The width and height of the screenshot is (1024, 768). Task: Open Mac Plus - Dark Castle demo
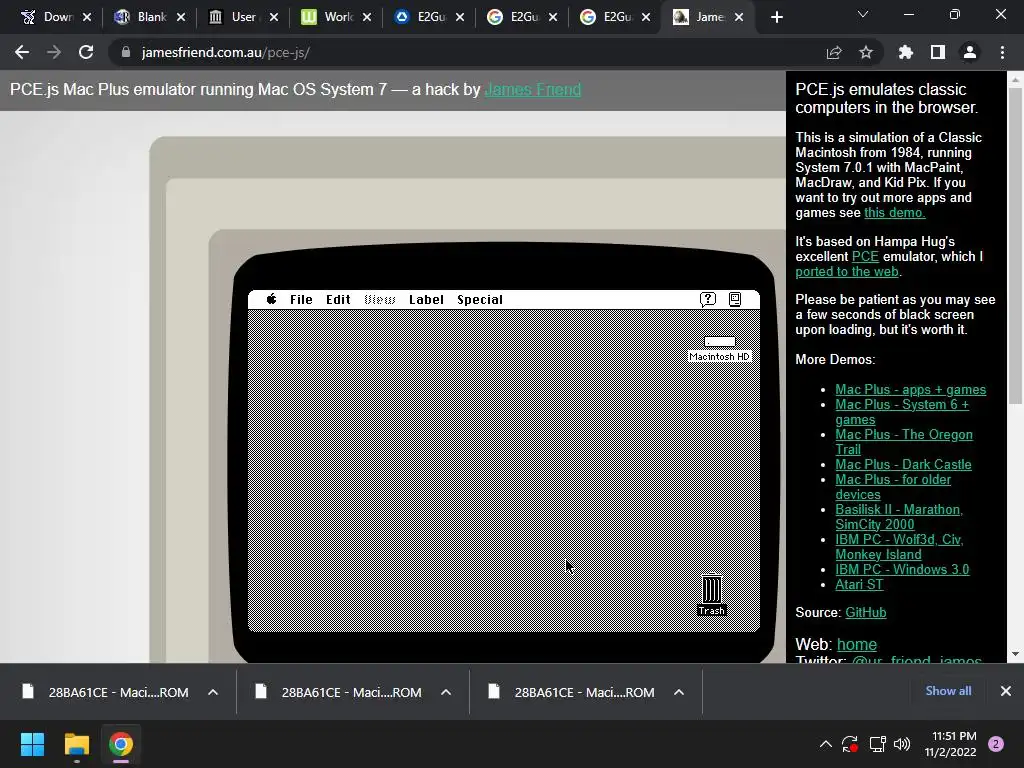903,464
